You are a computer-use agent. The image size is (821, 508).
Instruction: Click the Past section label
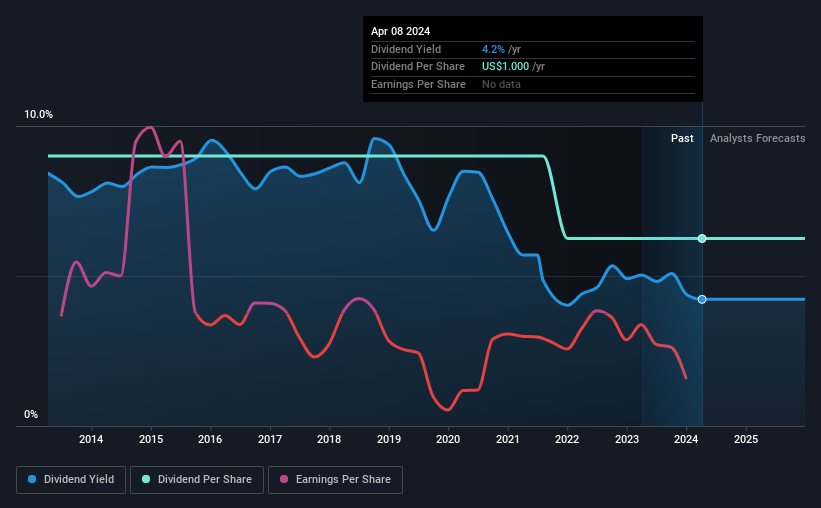[682, 138]
